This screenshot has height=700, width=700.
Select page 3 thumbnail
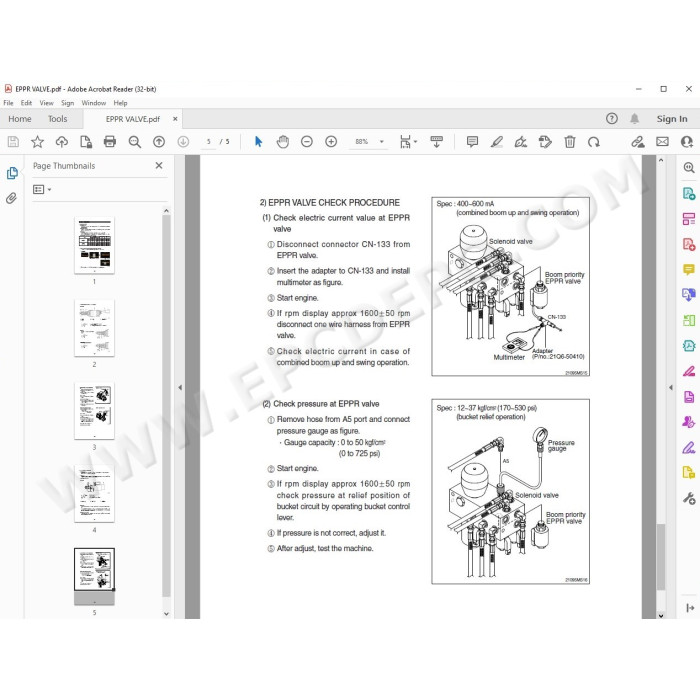coord(94,411)
